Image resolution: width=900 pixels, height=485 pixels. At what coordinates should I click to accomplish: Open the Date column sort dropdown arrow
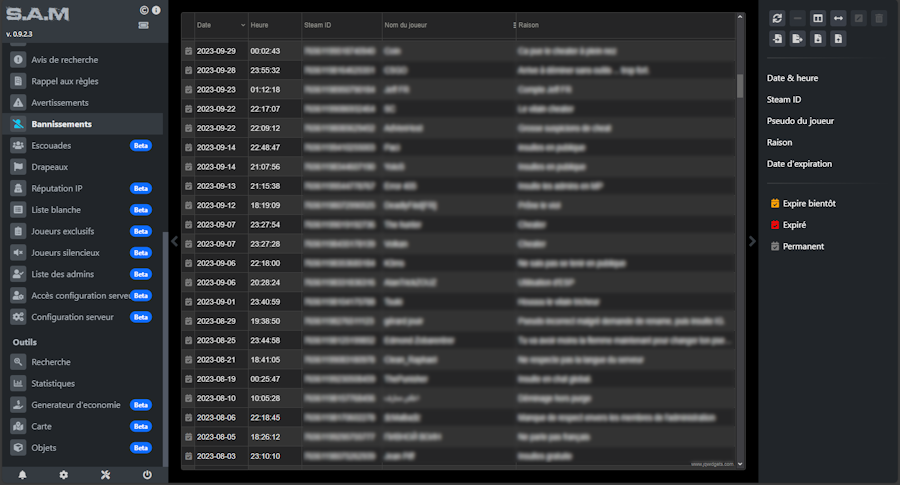coord(242,24)
